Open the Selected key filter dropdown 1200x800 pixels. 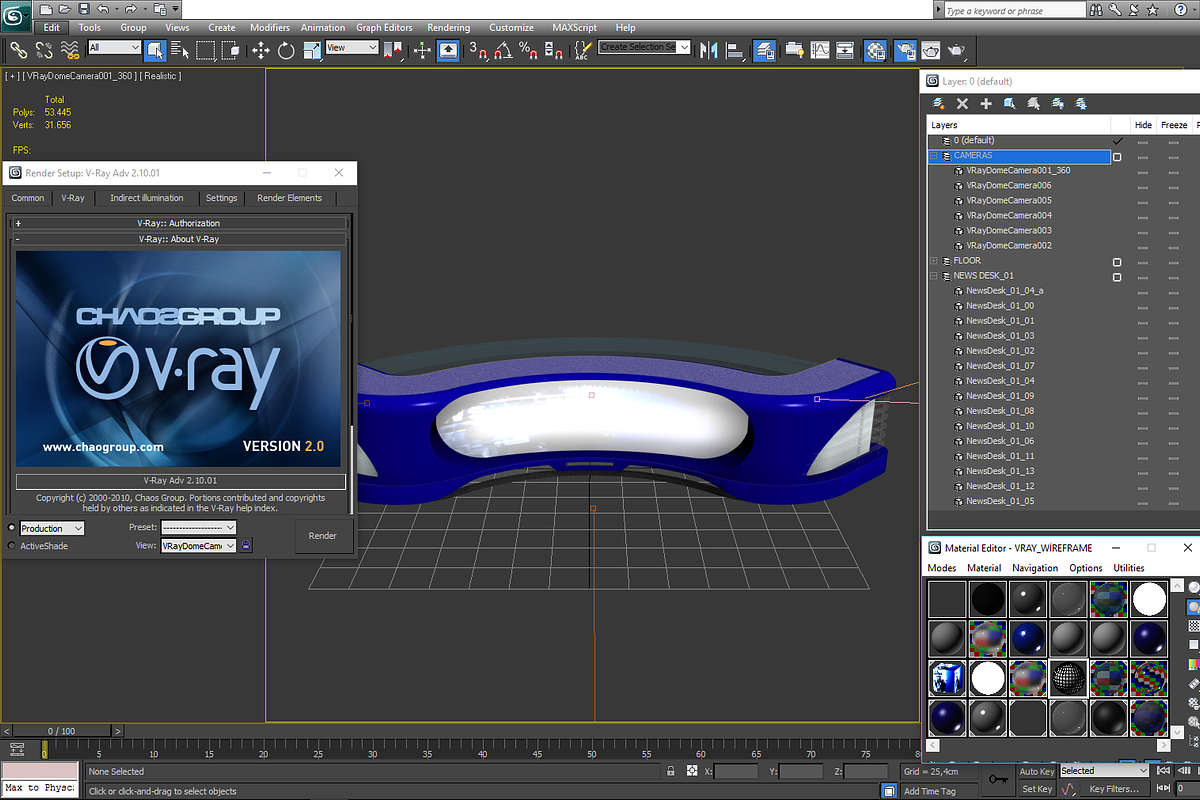coord(1104,771)
